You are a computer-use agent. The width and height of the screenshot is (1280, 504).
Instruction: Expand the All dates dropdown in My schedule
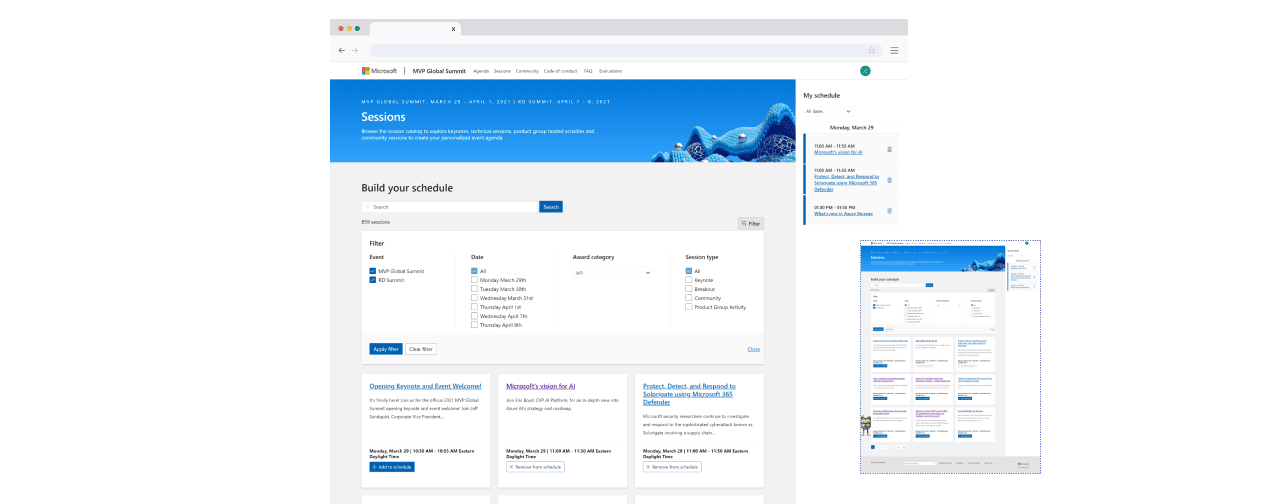828,111
